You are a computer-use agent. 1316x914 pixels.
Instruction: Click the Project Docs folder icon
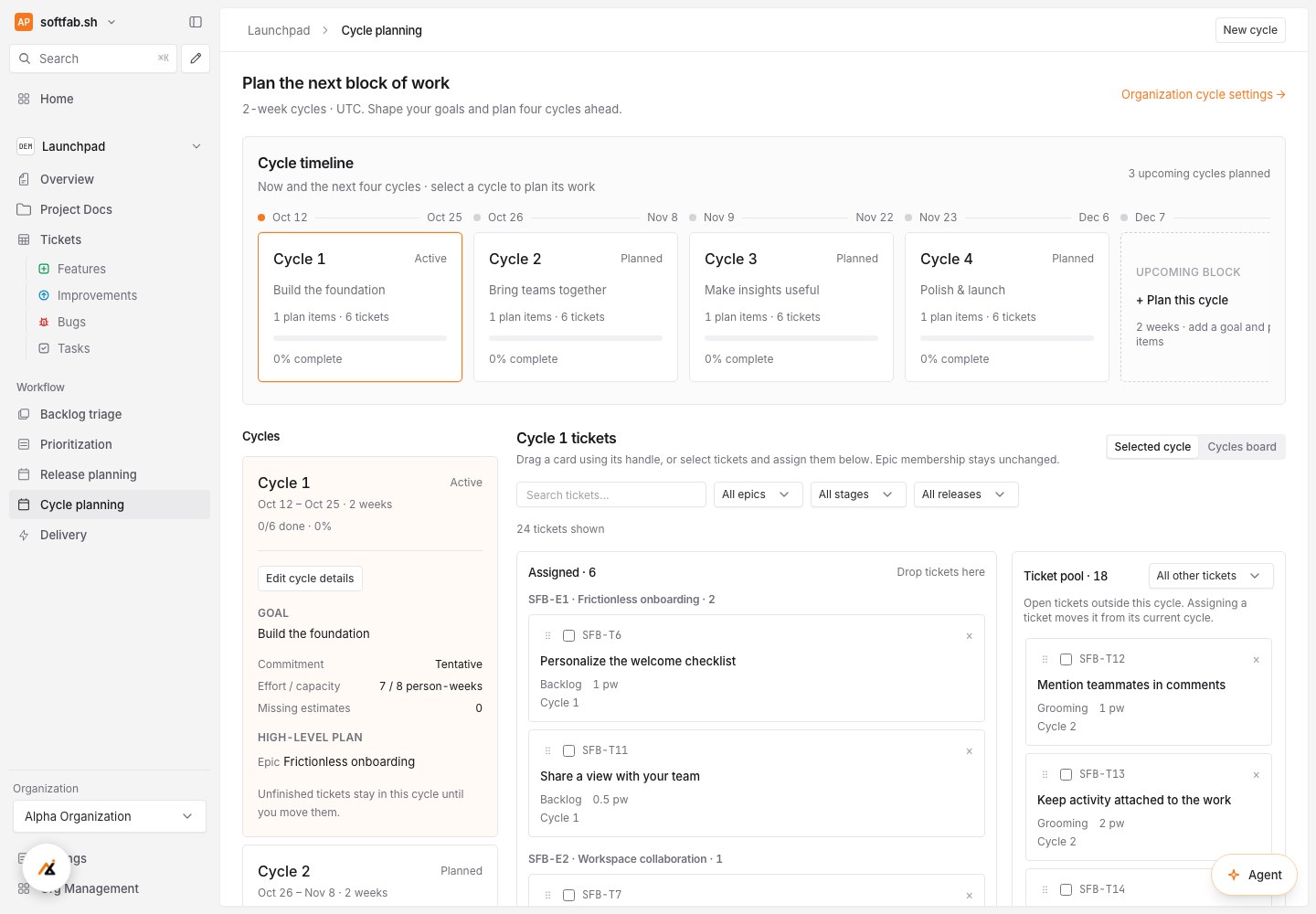(x=24, y=209)
